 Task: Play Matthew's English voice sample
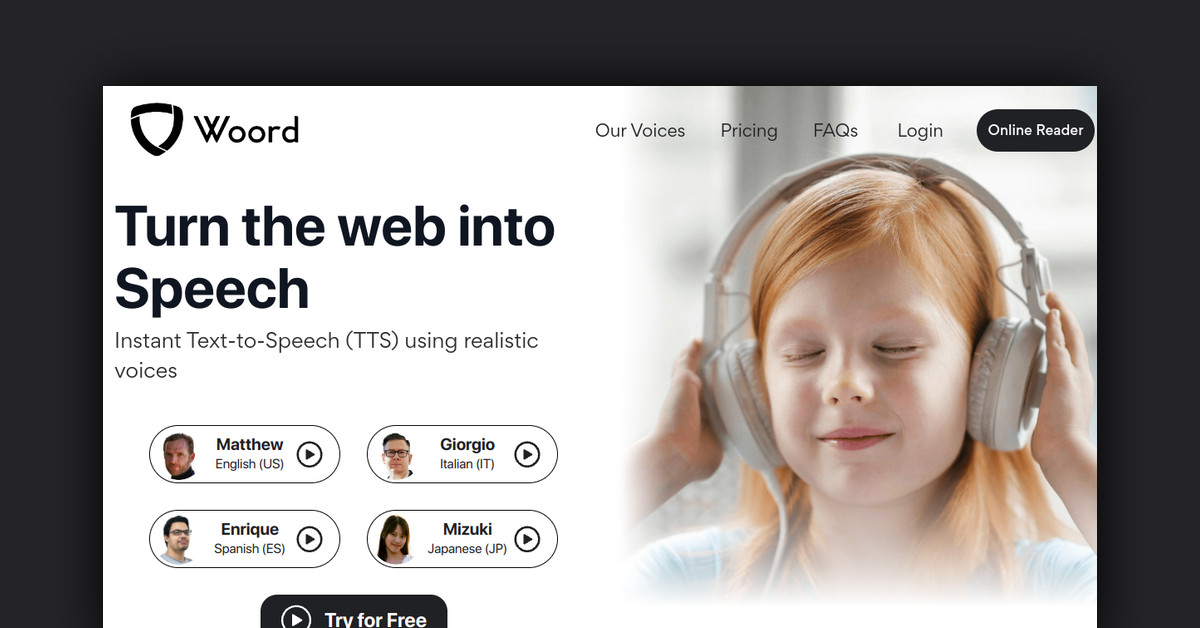click(309, 455)
